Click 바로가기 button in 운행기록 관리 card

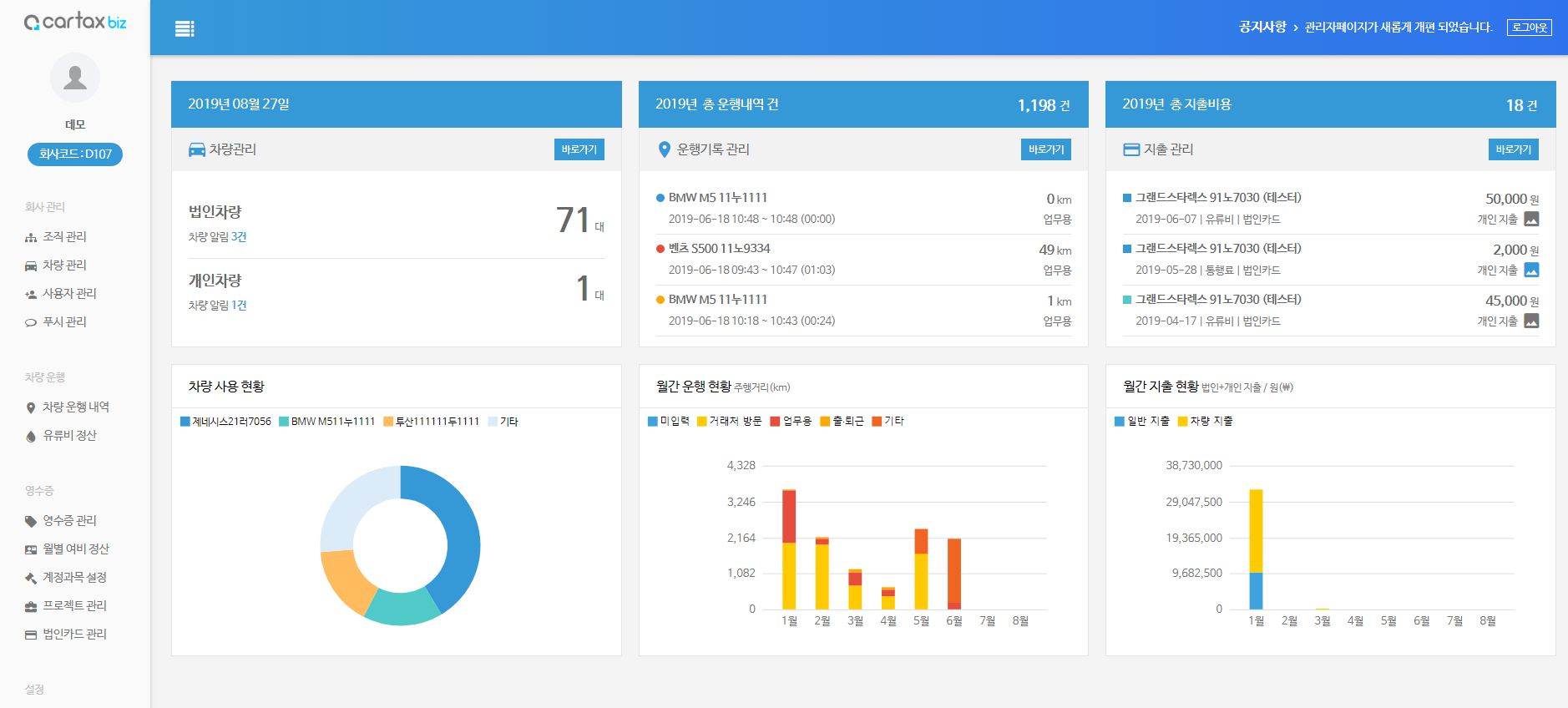(1046, 149)
